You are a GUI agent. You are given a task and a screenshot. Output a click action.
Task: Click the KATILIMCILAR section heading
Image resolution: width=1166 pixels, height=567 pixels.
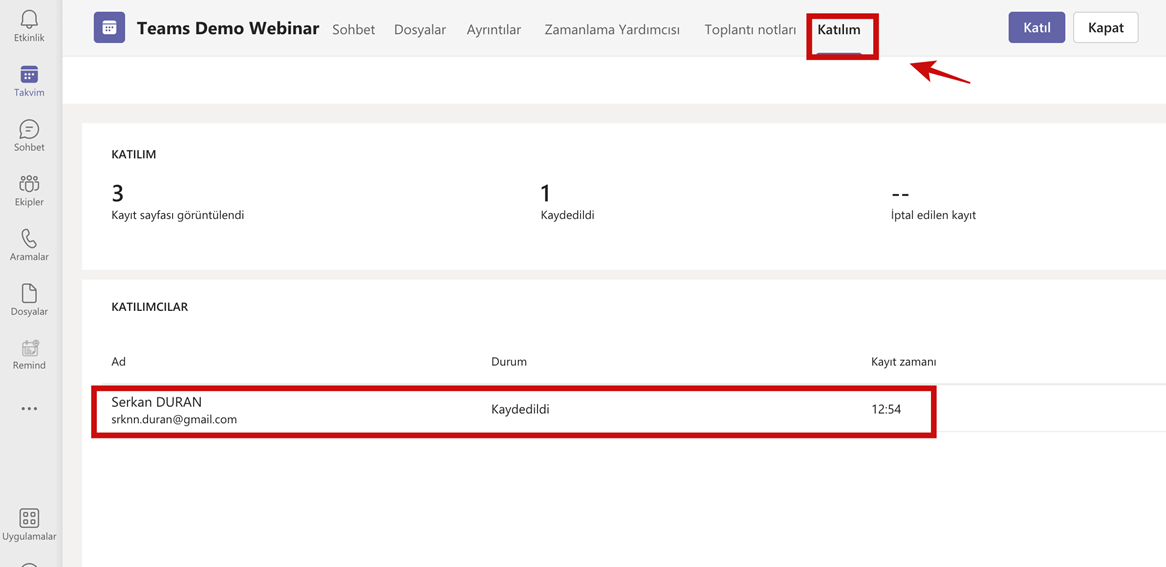pyautogui.click(x=149, y=307)
